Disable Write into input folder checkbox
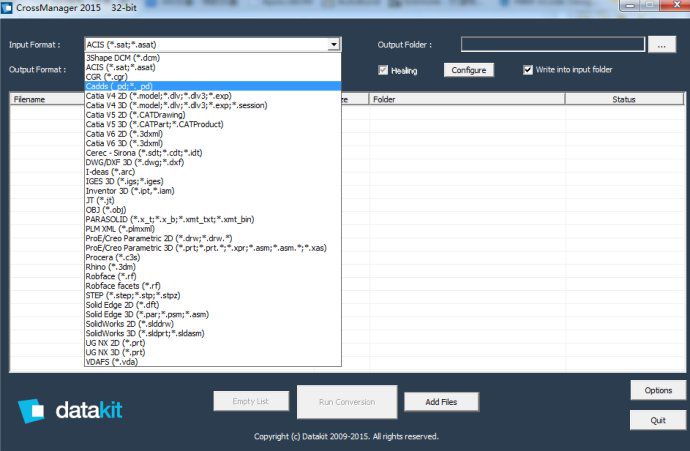 point(529,70)
